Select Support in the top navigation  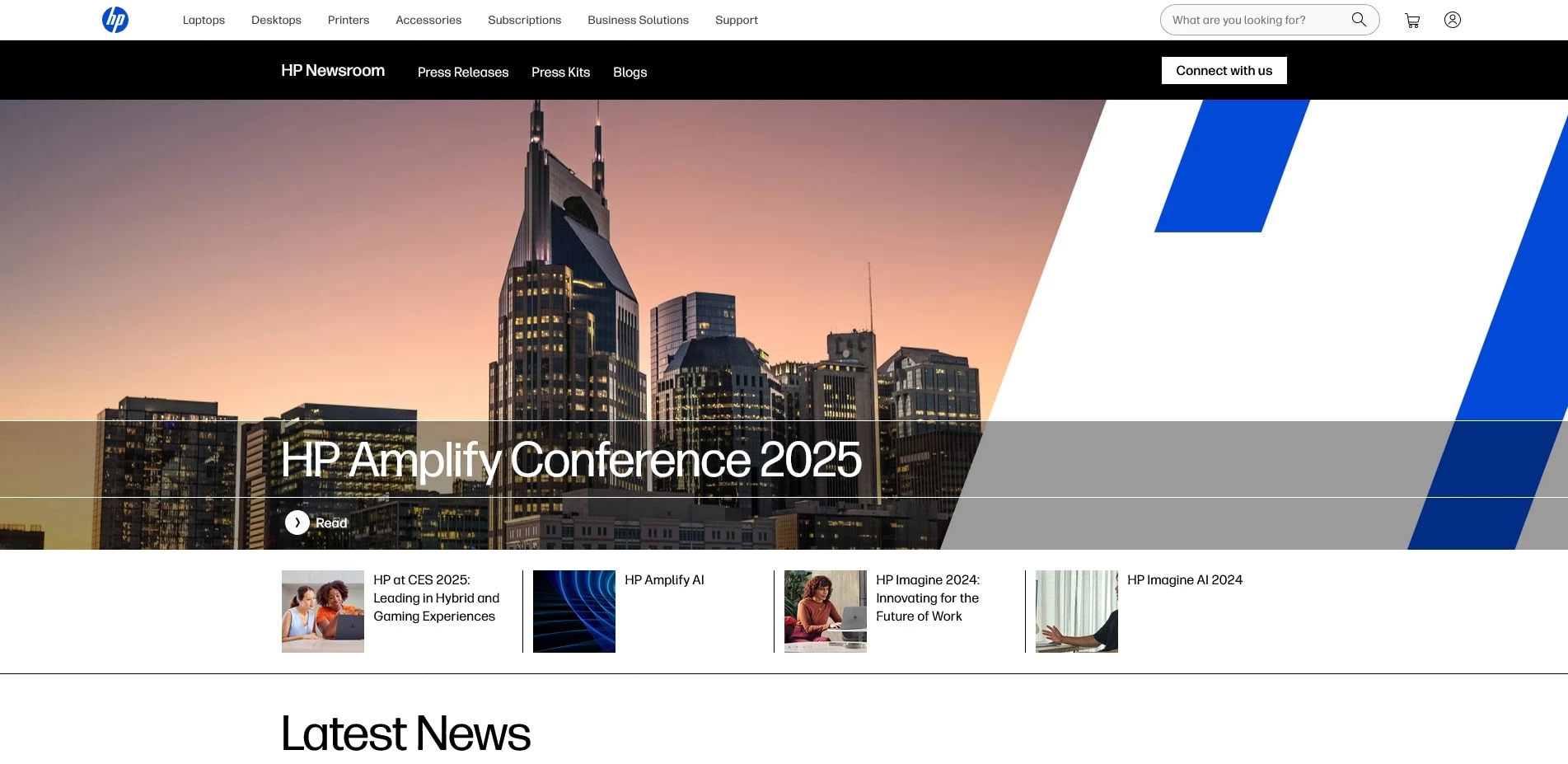pos(736,20)
